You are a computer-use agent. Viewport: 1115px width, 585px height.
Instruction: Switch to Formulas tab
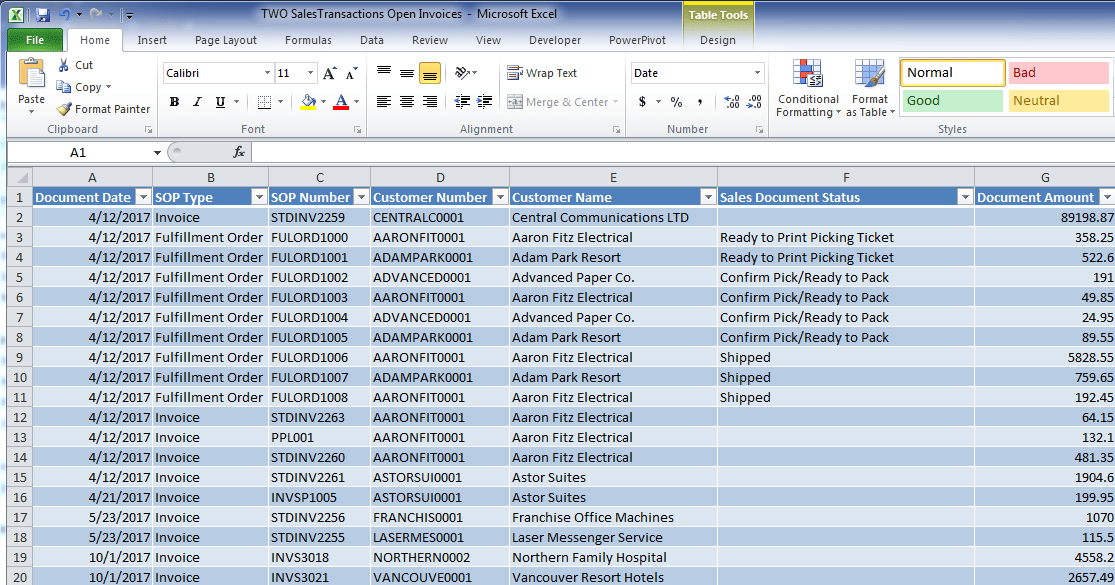click(308, 40)
